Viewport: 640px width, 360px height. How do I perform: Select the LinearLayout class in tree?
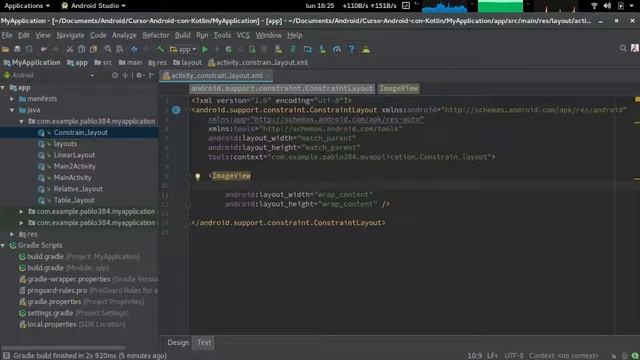tap(74, 155)
